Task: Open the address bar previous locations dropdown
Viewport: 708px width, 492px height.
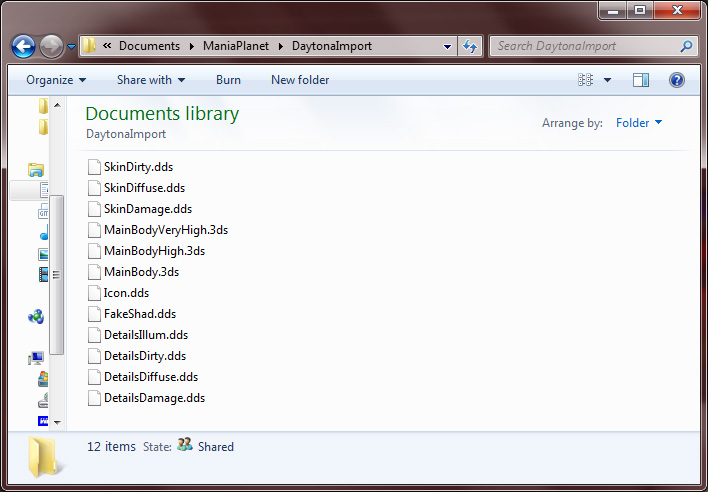Action: point(447,46)
